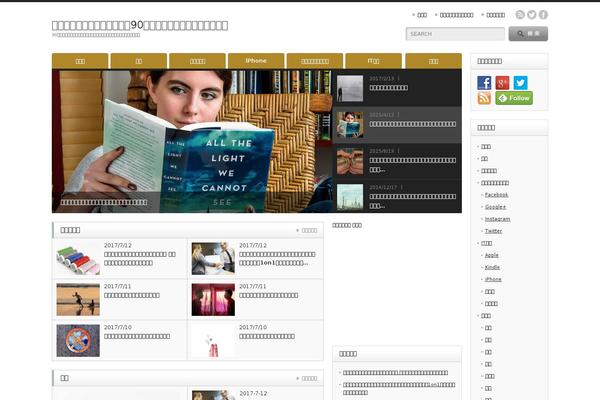Screen dimensions: 600x400
Task: Click the green Feedly Follow button
Action: pos(514,98)
